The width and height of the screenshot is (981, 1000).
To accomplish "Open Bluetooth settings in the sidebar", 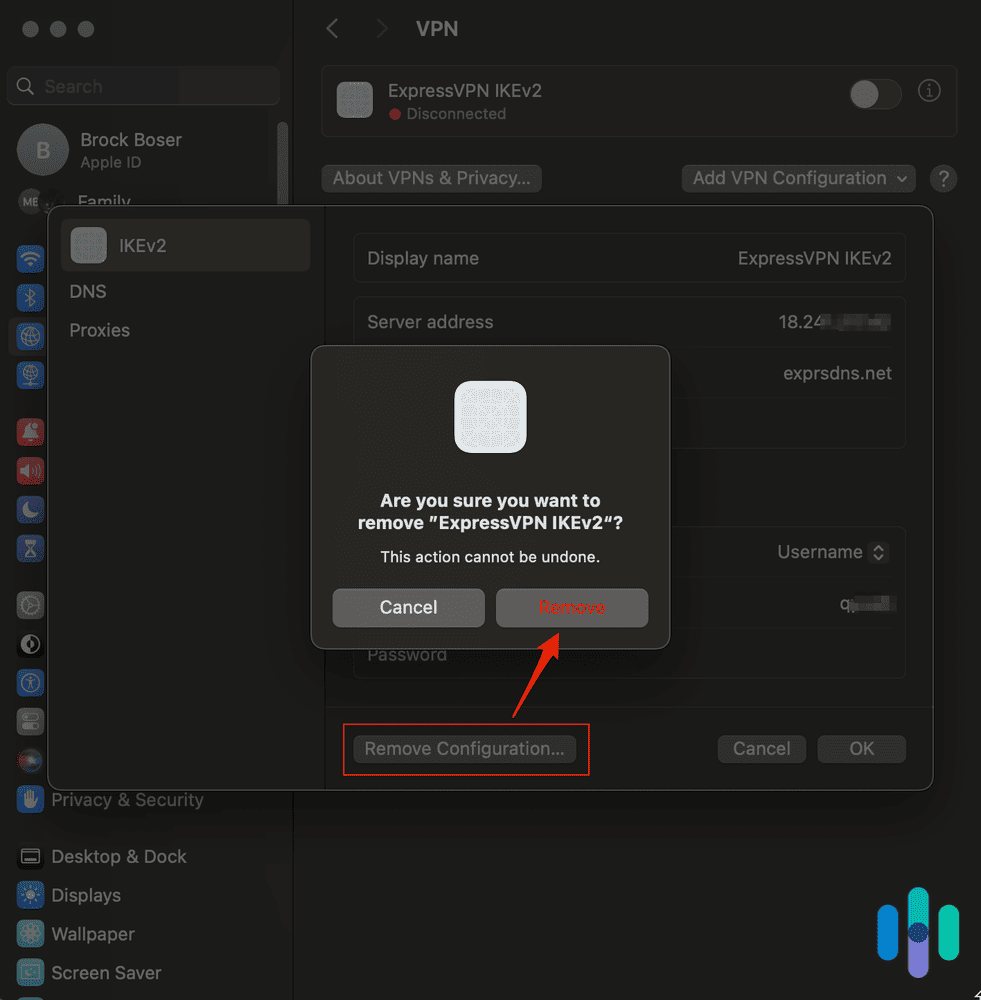I will (x=30, y=298).
